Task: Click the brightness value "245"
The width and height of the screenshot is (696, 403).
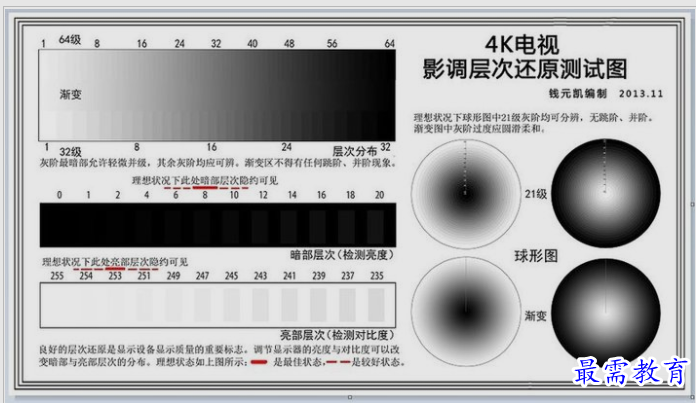Action: pos(231,276)
